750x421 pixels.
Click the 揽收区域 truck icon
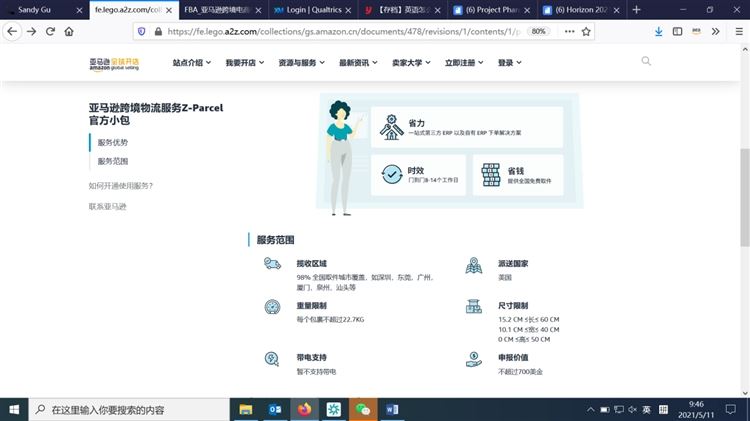272,263
